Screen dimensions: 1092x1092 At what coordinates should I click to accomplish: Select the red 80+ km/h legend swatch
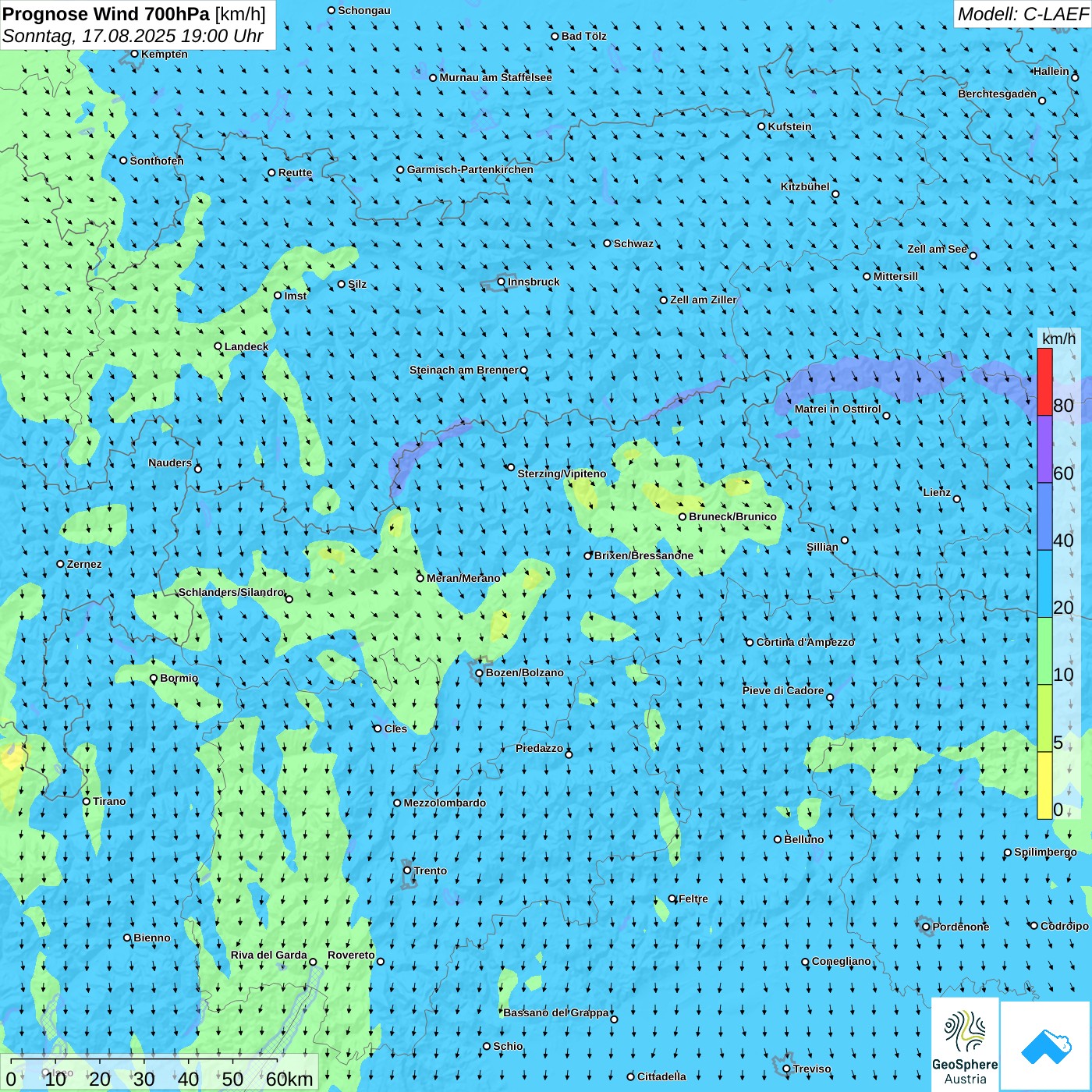(x=1044, y=381)
